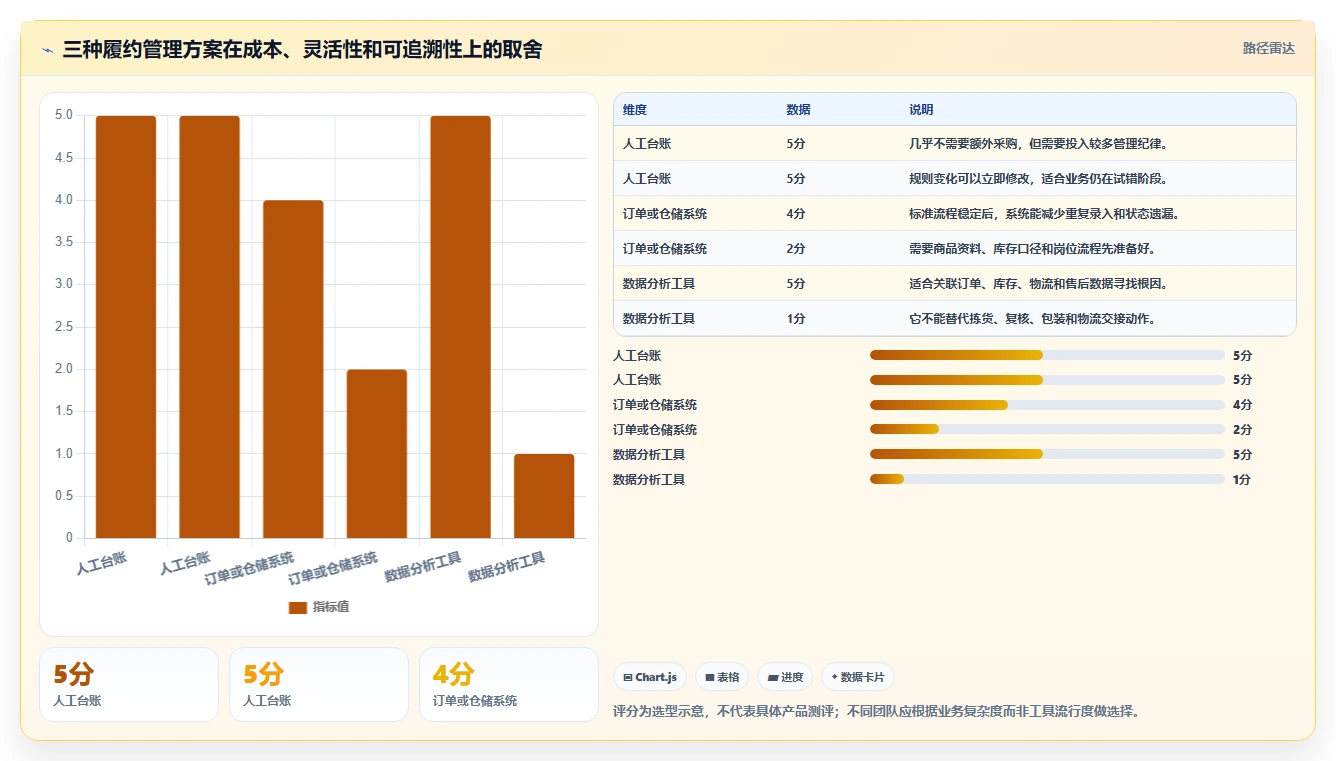This screenshot has height=761, width=1336.
Task: Open the 路径雷达 link in header
Action: click(x=1268, y=48)
